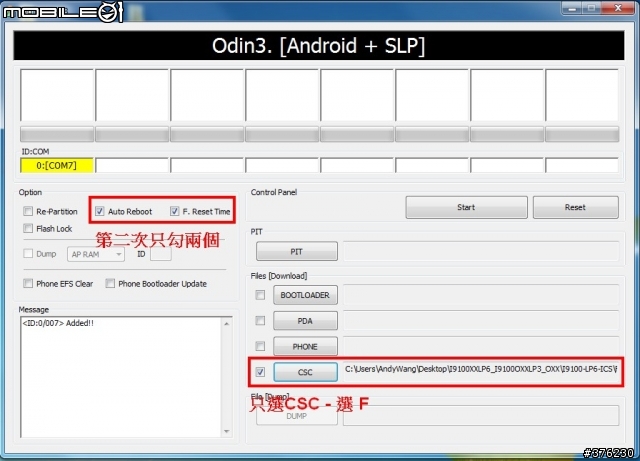Uncheck the Auto Reboot checkbox
Image resolution: width=640 pixels, height=461 pixels.
(x=99, y=211)
